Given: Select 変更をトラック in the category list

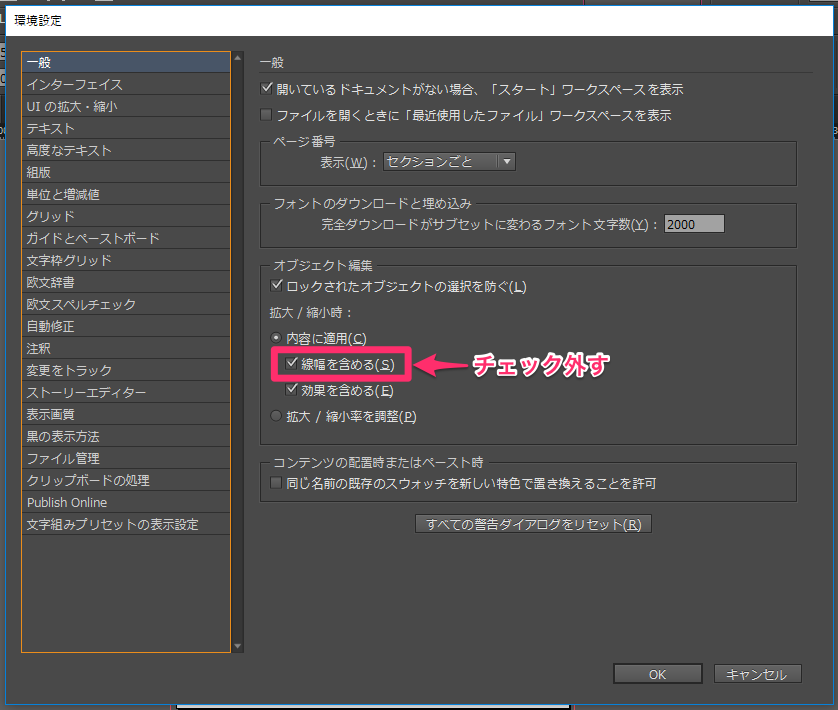Looking at the screenshot, I should pyautogui.click(x=126, y=370).
